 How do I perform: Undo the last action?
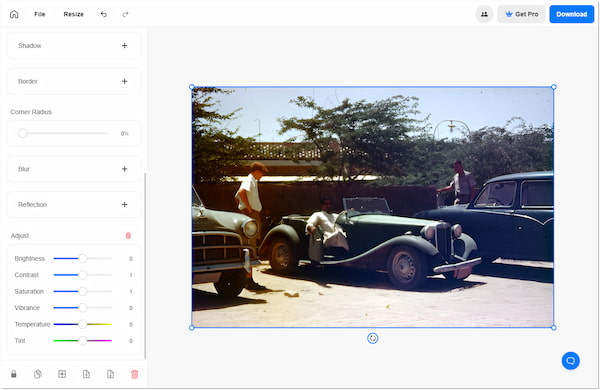point(104,14)
